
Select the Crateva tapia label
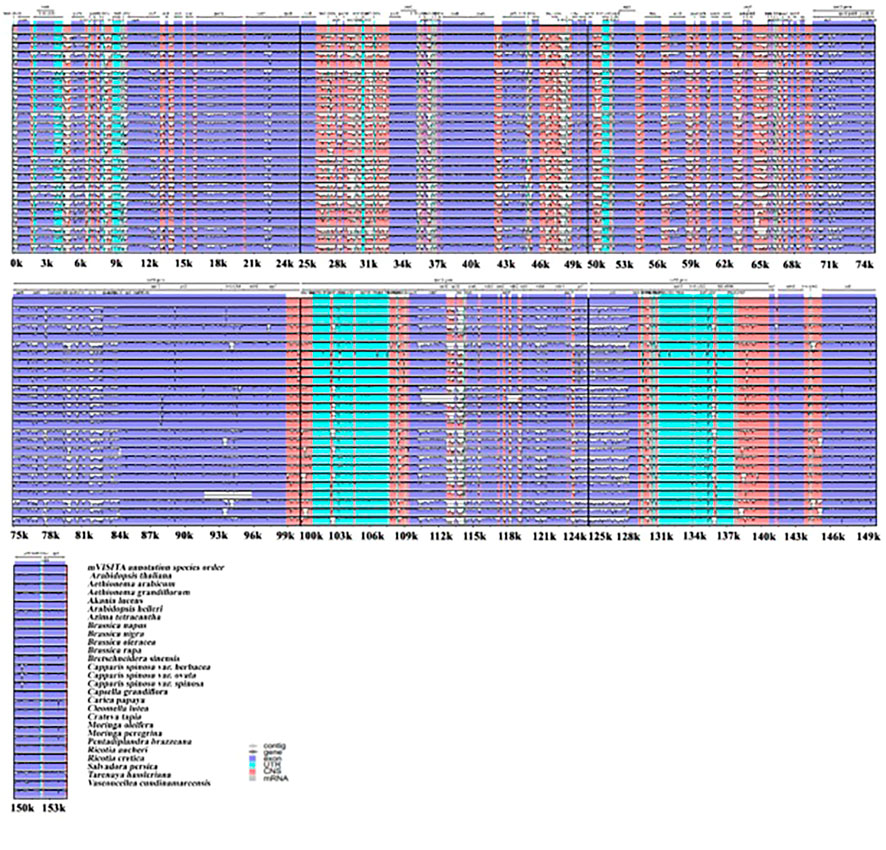[x=115, y=717]
